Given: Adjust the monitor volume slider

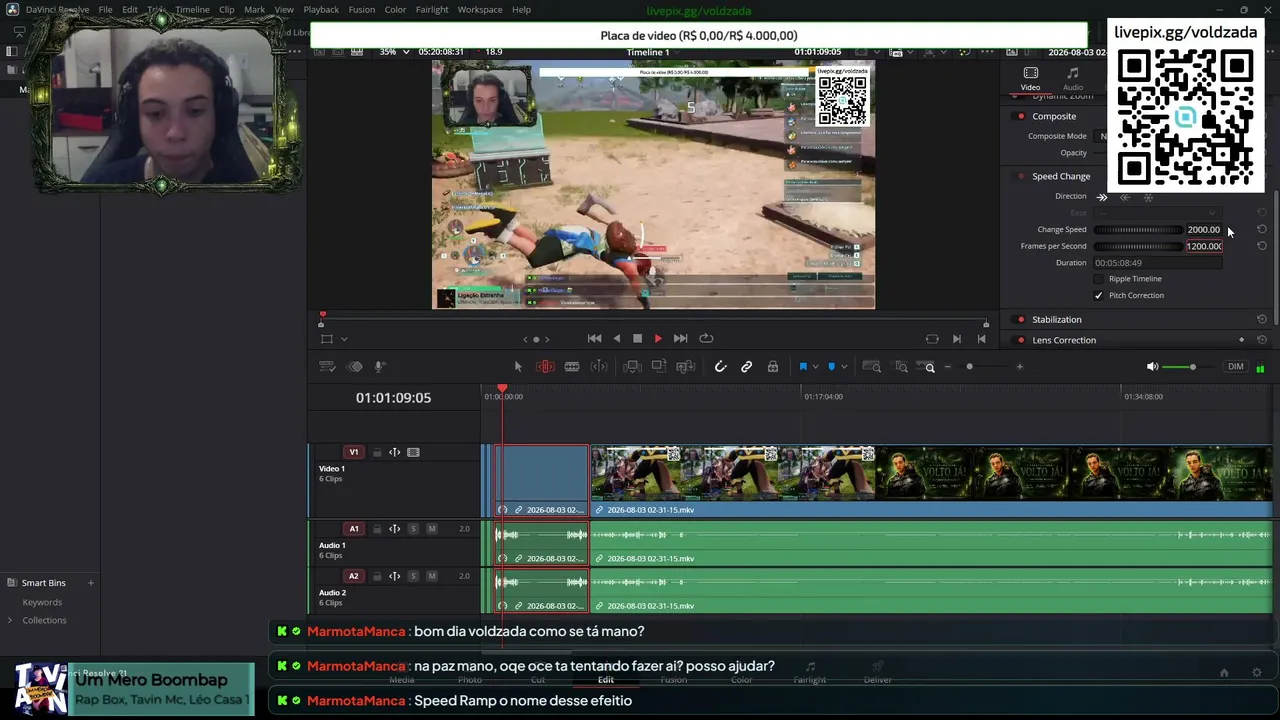Looking at the screenshot, I should [1192, 367].
